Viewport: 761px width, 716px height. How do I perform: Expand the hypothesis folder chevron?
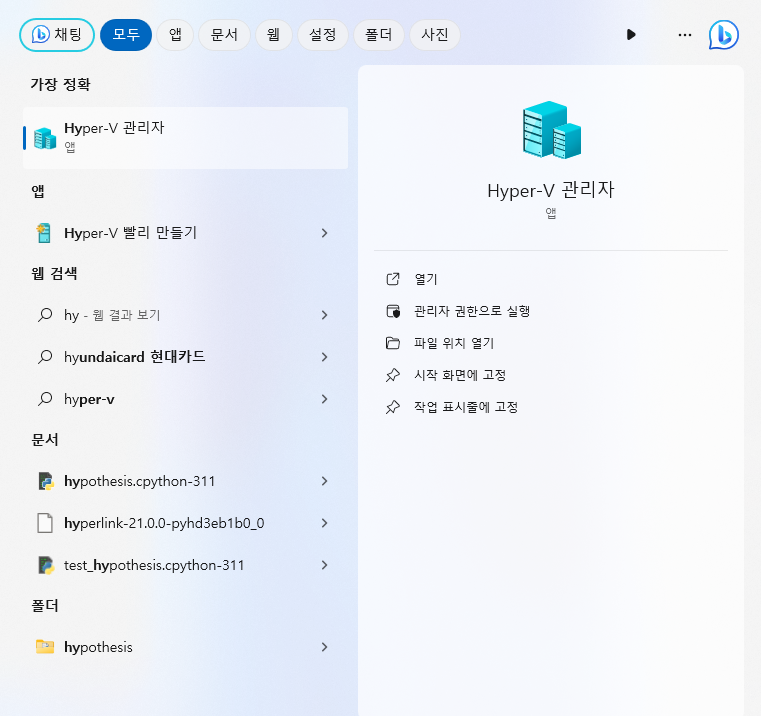324,647
